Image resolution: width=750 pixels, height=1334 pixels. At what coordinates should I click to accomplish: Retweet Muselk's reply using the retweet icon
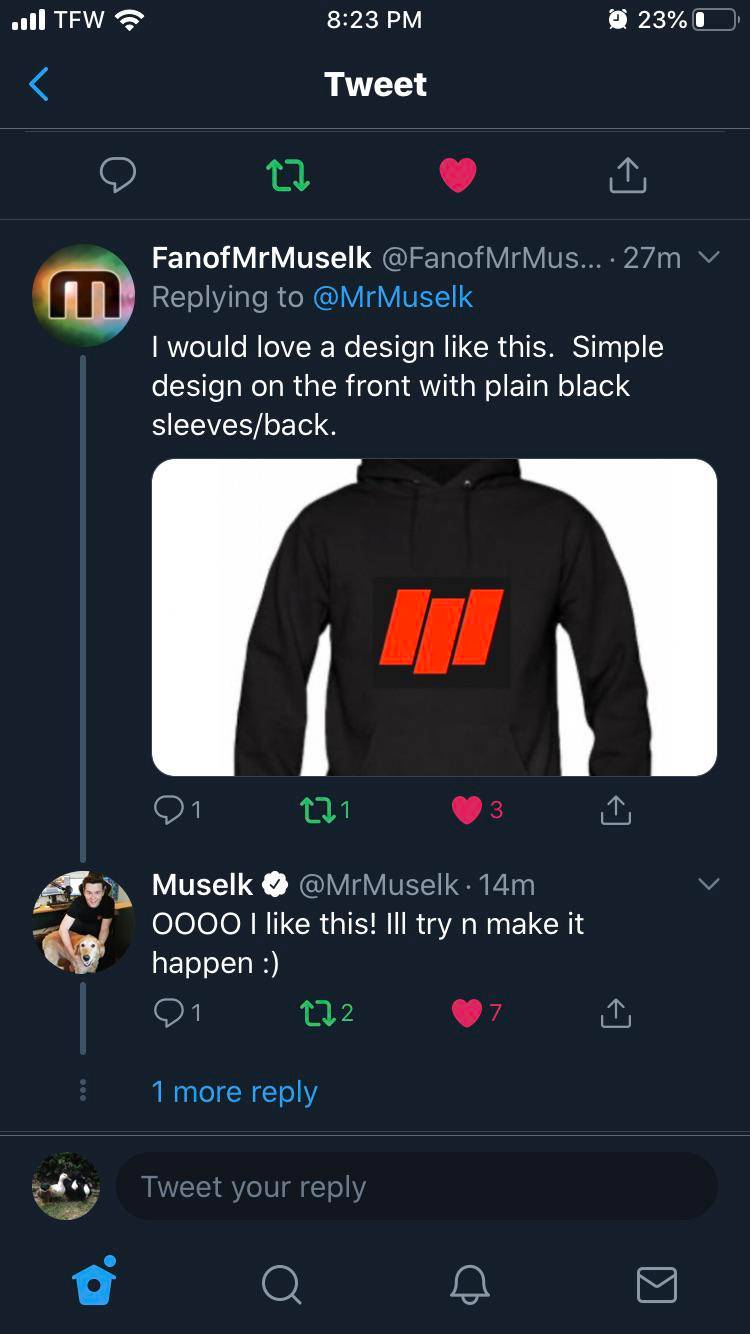[318, 1012]
